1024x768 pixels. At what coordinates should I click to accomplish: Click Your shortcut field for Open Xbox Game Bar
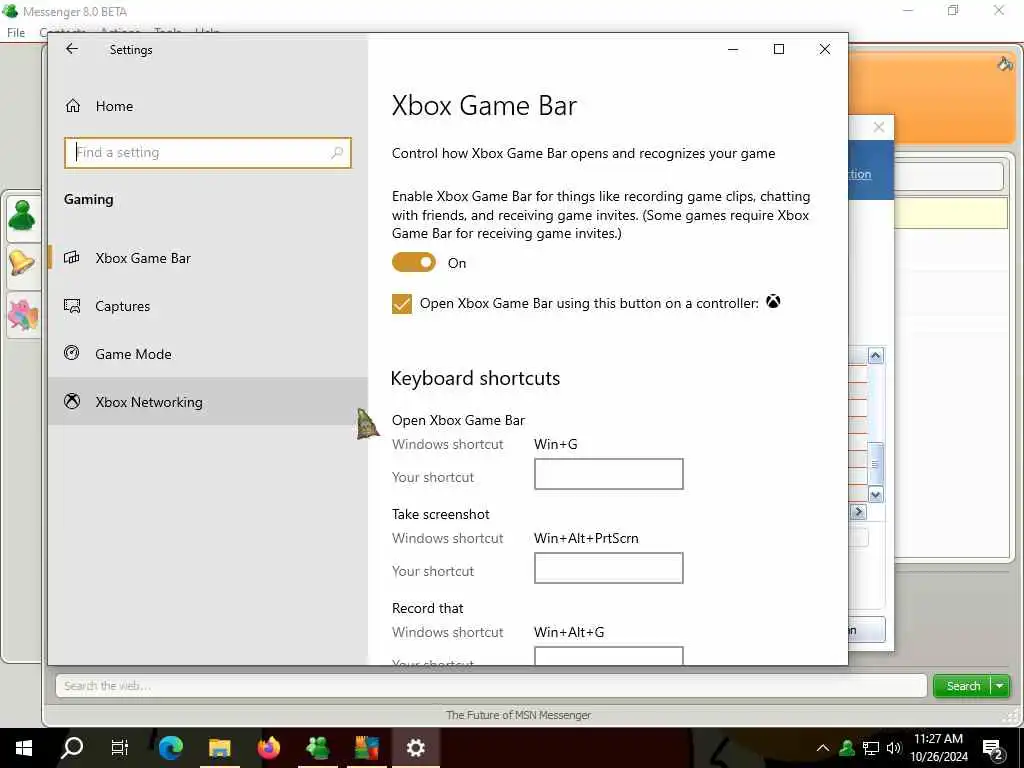(609, 474)
